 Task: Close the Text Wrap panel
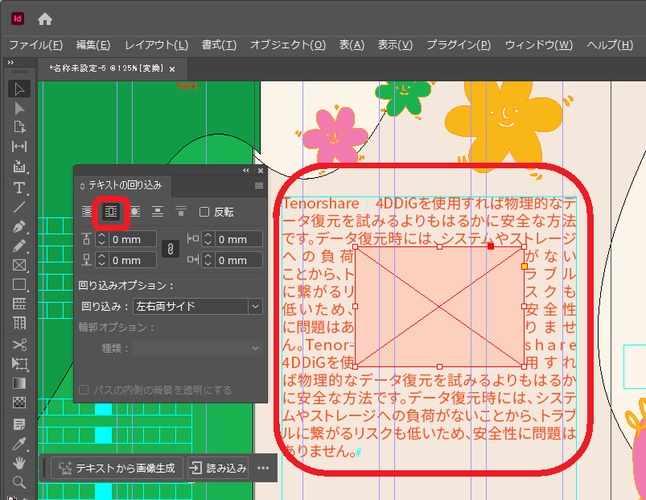[x=260, y=171]
